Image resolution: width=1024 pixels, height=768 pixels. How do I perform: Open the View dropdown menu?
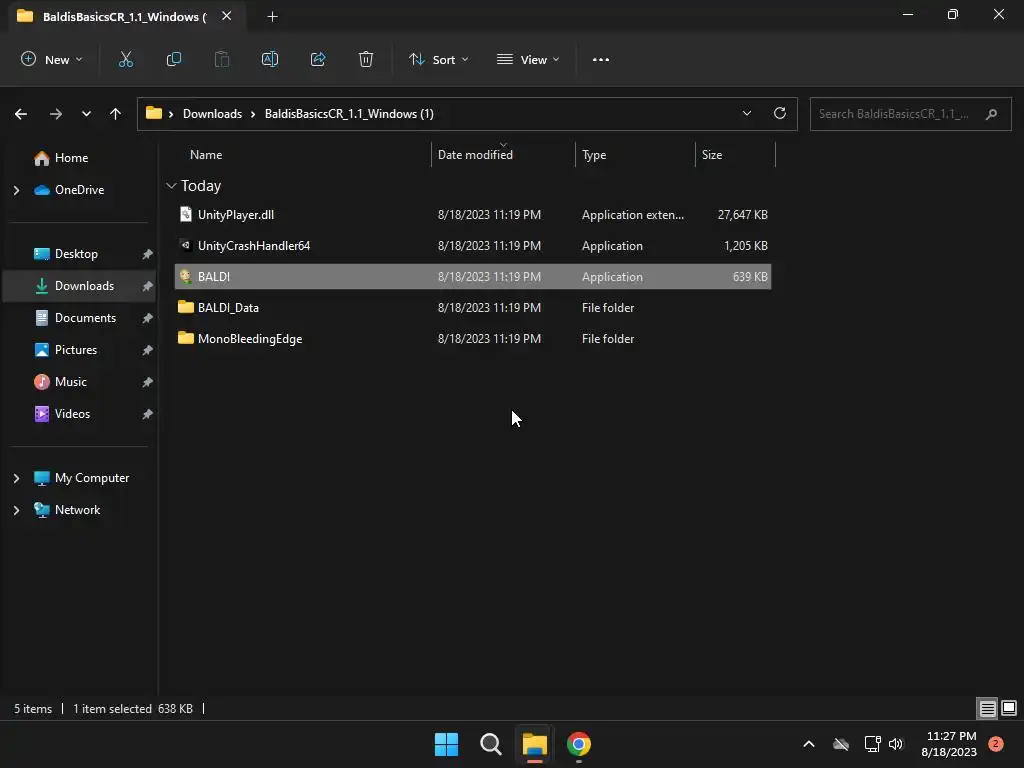528,59
